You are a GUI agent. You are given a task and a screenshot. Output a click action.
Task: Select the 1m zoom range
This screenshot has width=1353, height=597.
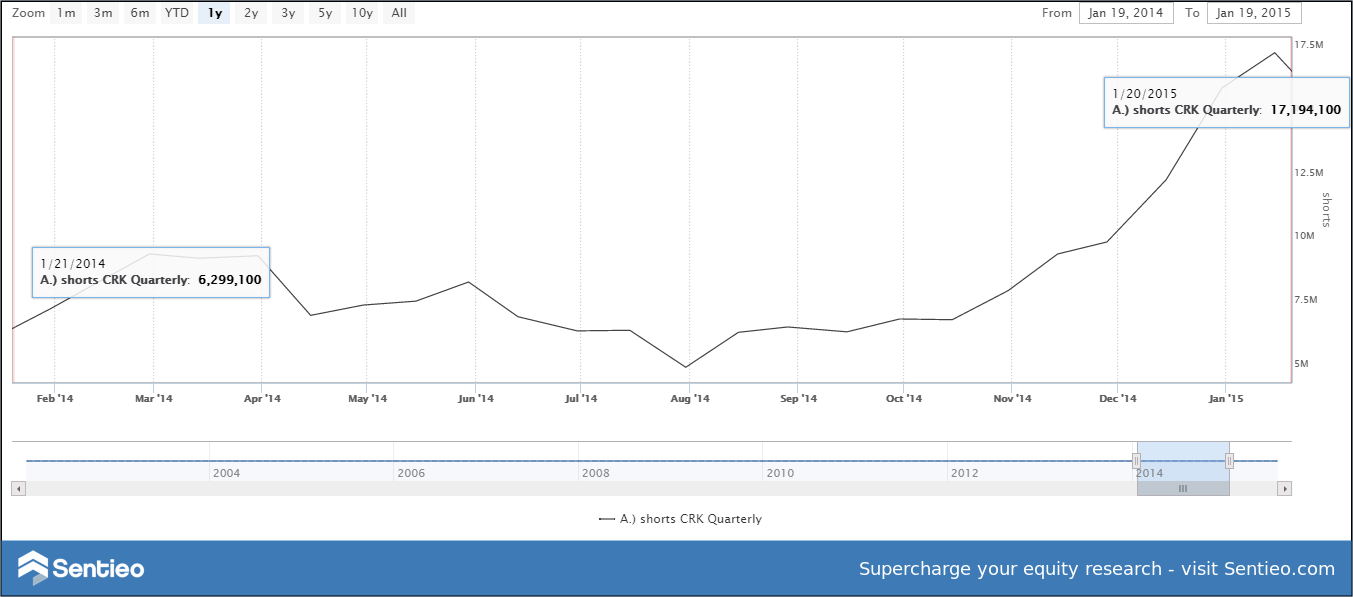coord(66,13)
